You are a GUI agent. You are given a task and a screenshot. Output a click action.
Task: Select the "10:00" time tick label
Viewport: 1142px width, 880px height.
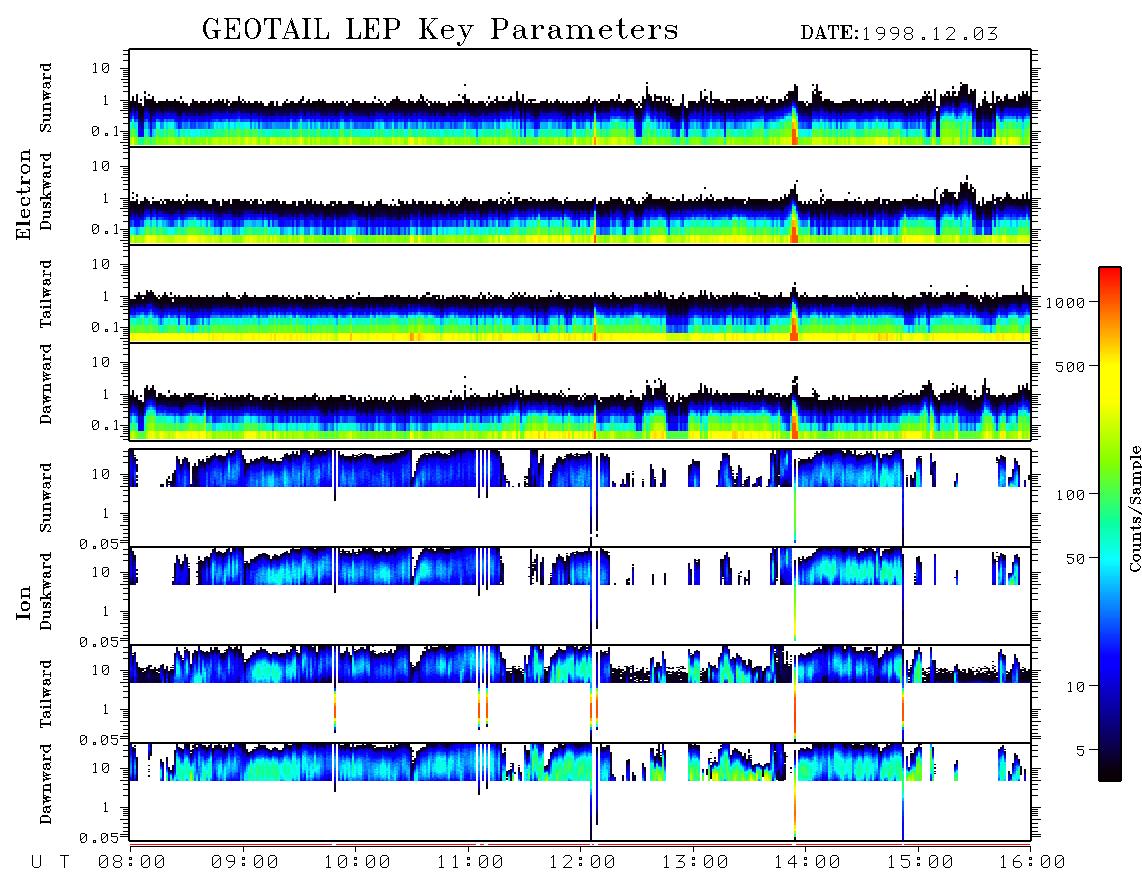tap(357, 863)
